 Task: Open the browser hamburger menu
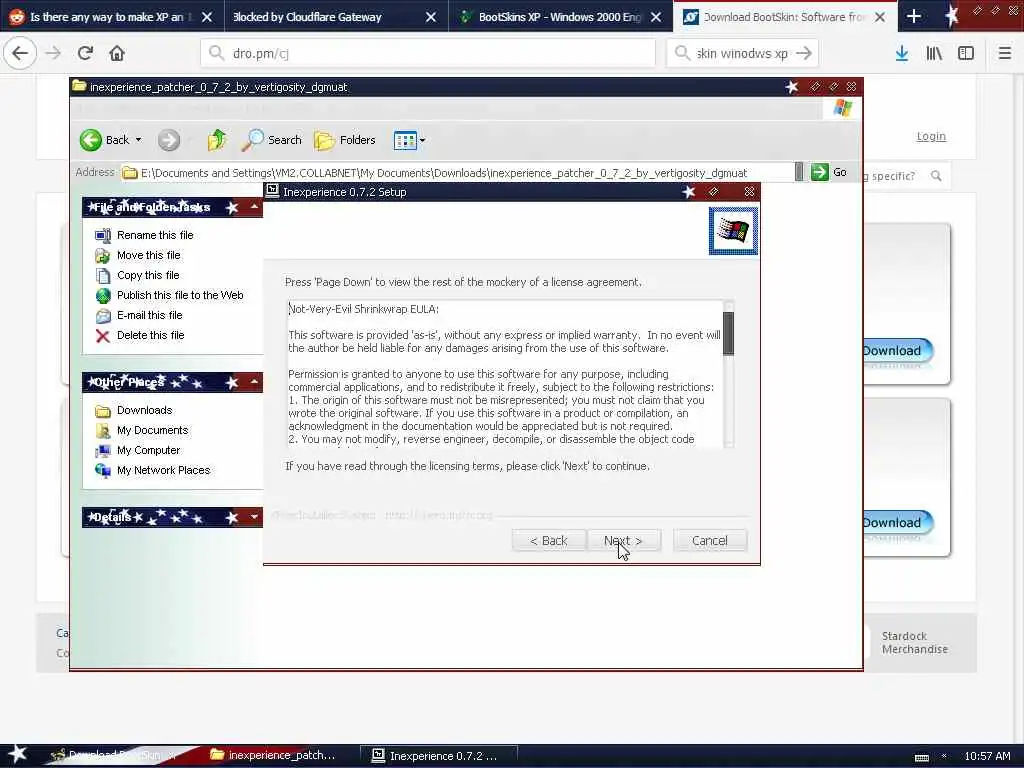pos(1005,54)
